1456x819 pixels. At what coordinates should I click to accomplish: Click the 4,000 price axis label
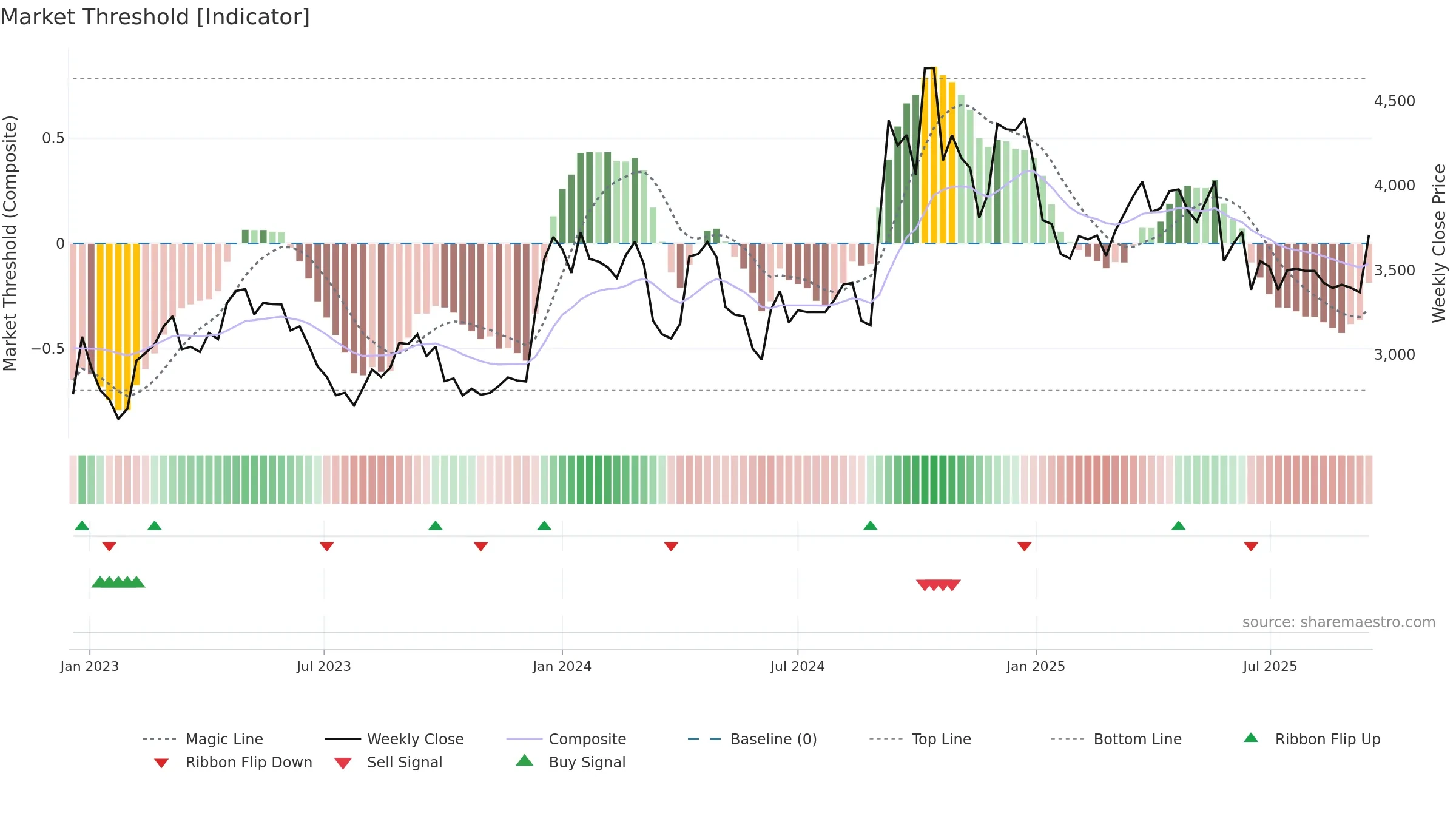coord(1395,186)
